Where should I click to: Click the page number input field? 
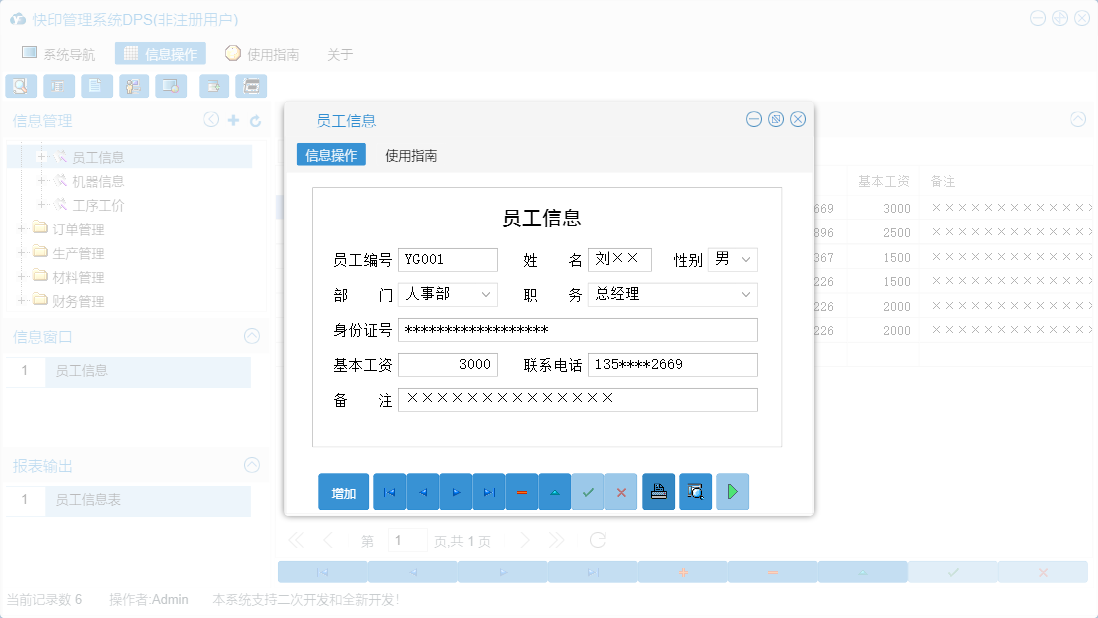click(408, 539)
